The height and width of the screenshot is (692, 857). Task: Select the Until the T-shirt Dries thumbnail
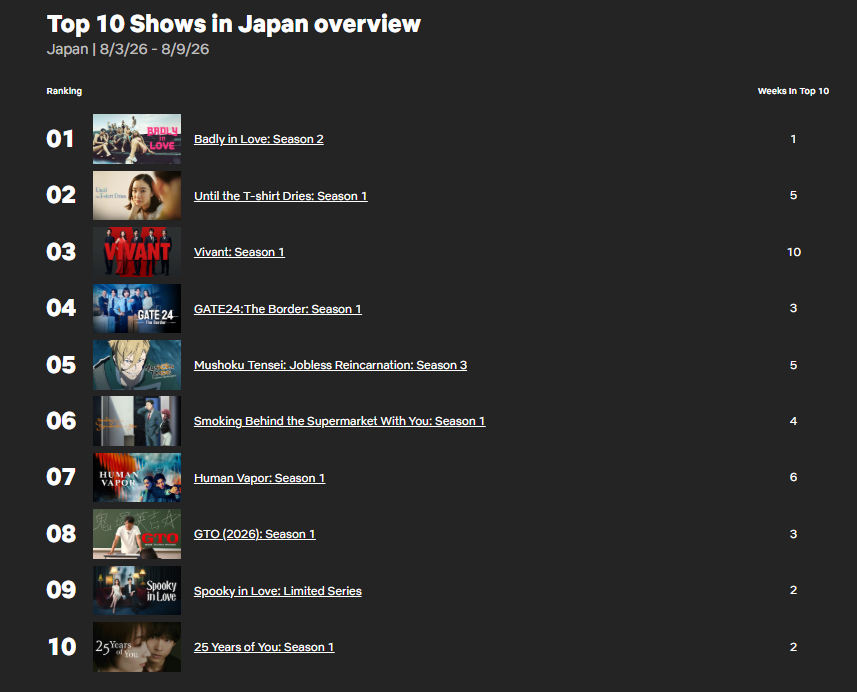click(x=137, y=195)
